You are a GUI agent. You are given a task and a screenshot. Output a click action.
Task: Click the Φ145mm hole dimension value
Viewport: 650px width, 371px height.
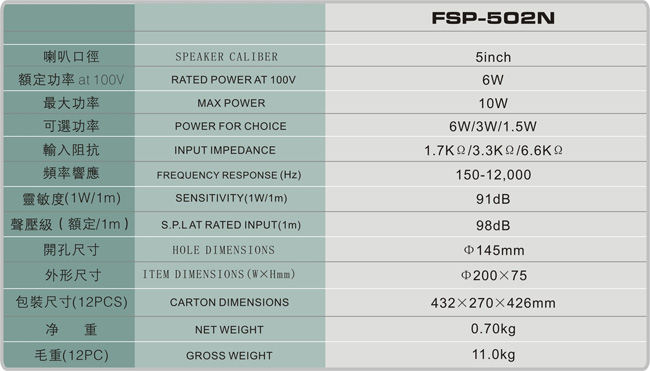click(494, 250)
